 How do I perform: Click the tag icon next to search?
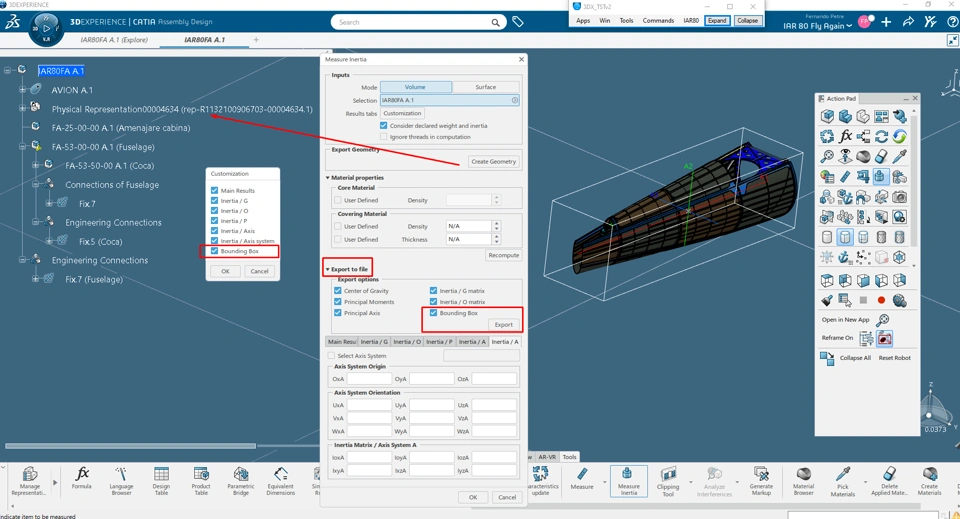tap(518, 22)
